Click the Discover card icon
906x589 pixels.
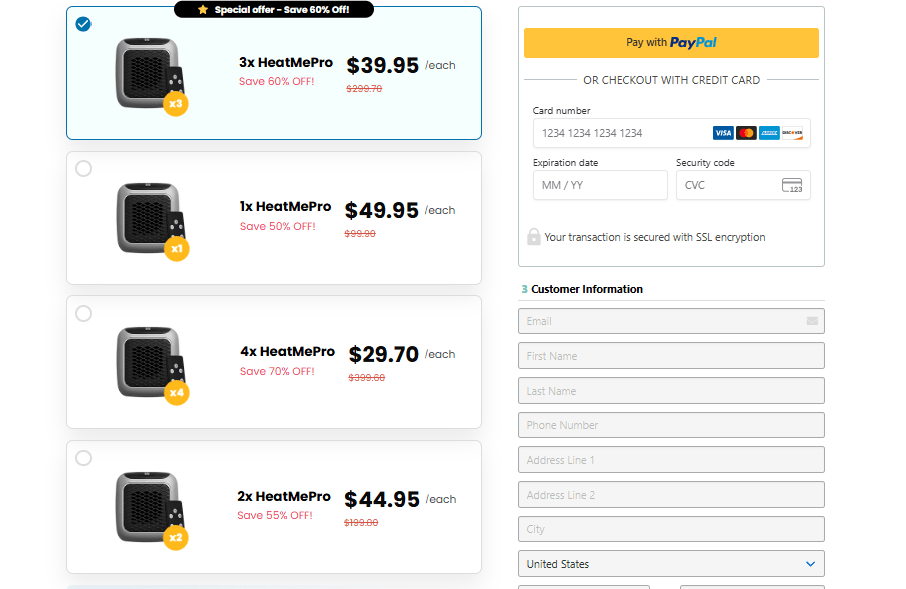(791, 132)
